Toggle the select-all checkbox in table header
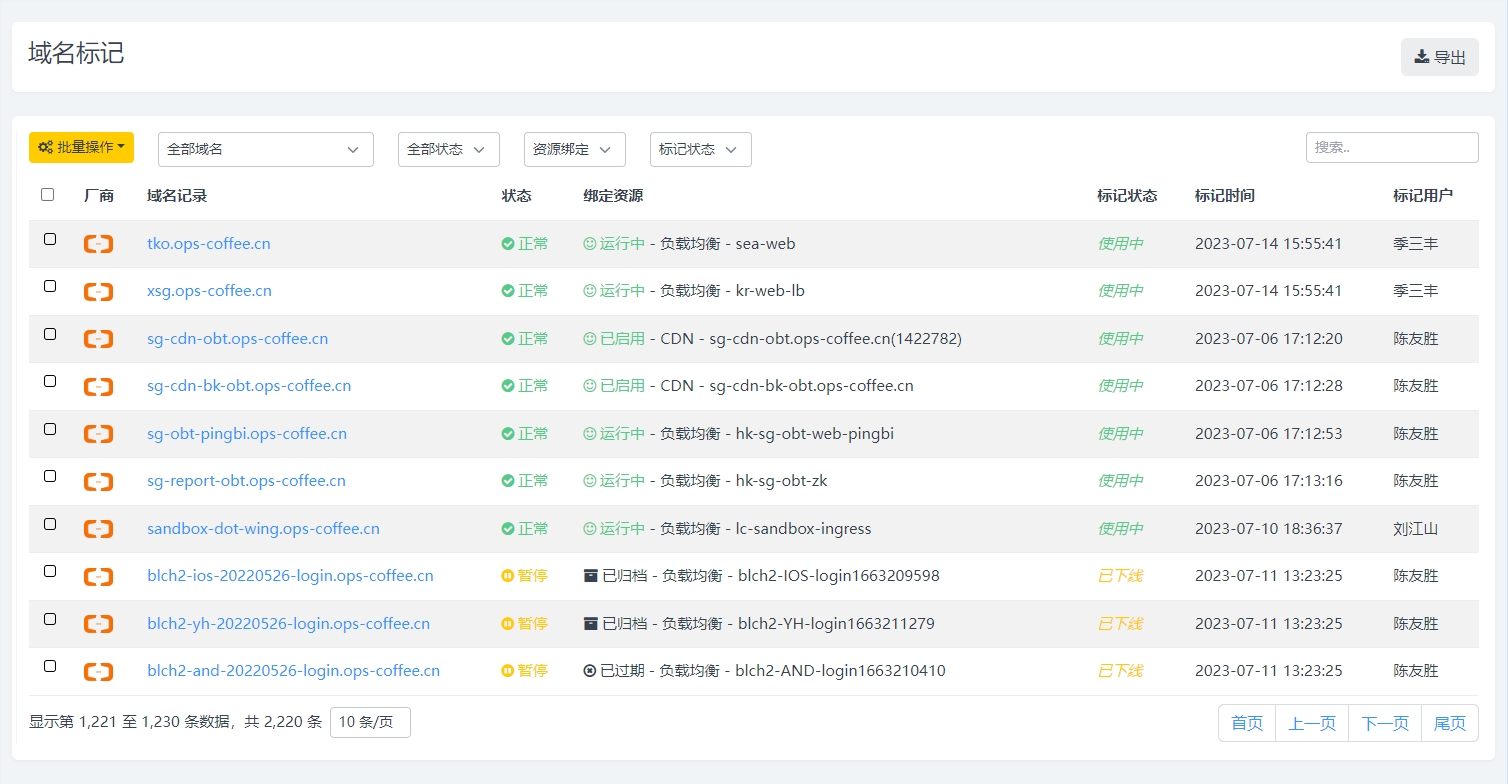The width and height of the screenshot is (1508, 784). click(48, 195)
